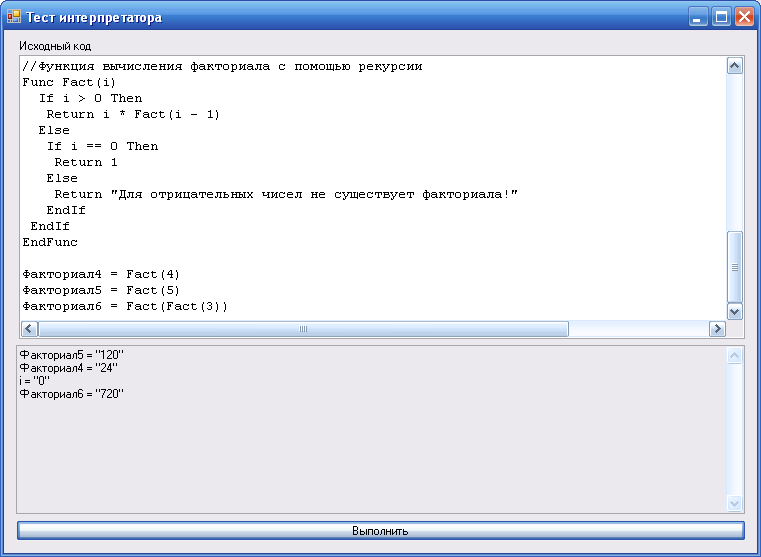
Task: Click the code editor vertical scrollbar thumb
Action: pos(735,266)
